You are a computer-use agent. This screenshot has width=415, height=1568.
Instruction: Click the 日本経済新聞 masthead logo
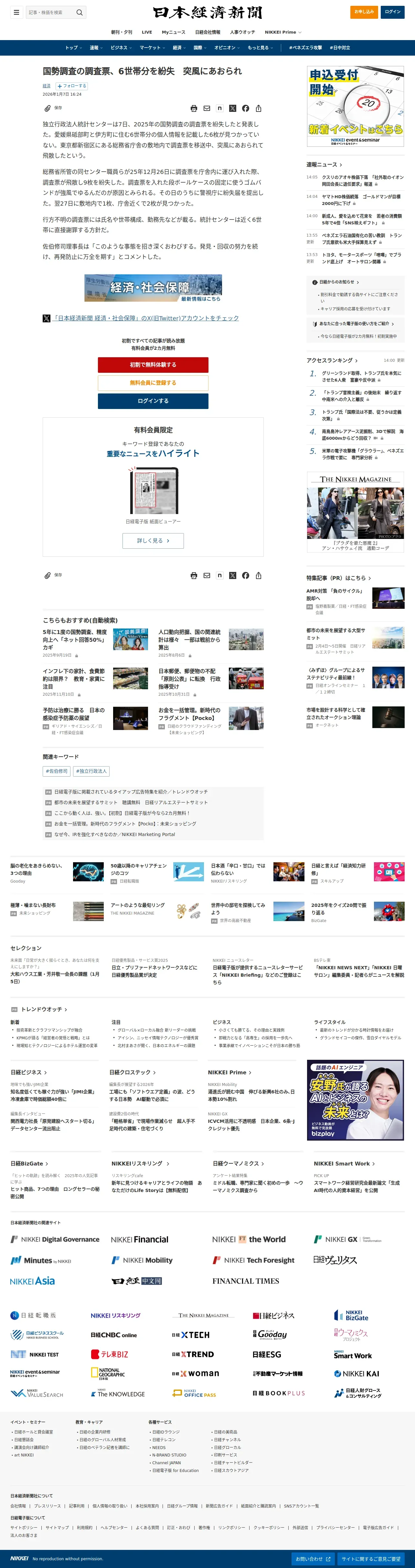coord(207,12)
